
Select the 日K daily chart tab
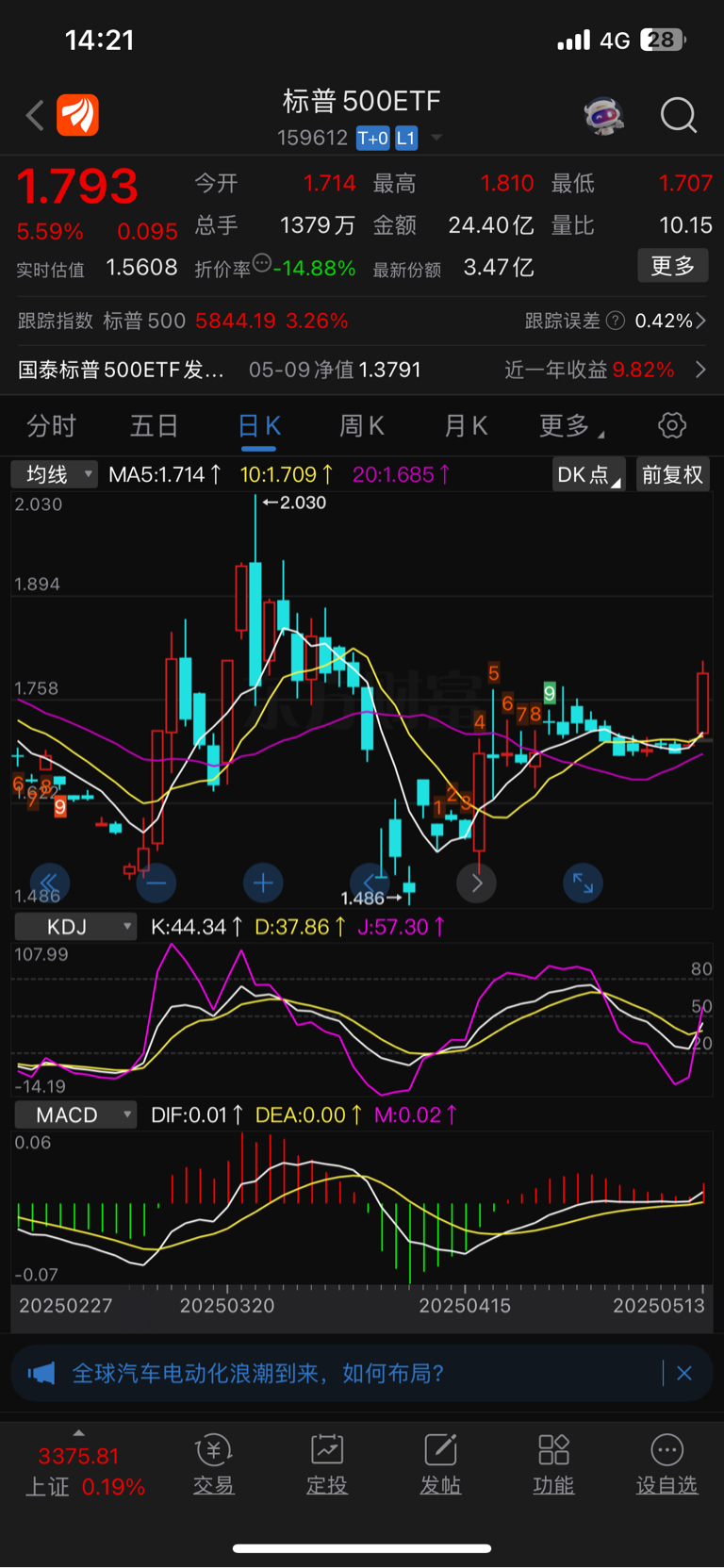tap(259, 426)
